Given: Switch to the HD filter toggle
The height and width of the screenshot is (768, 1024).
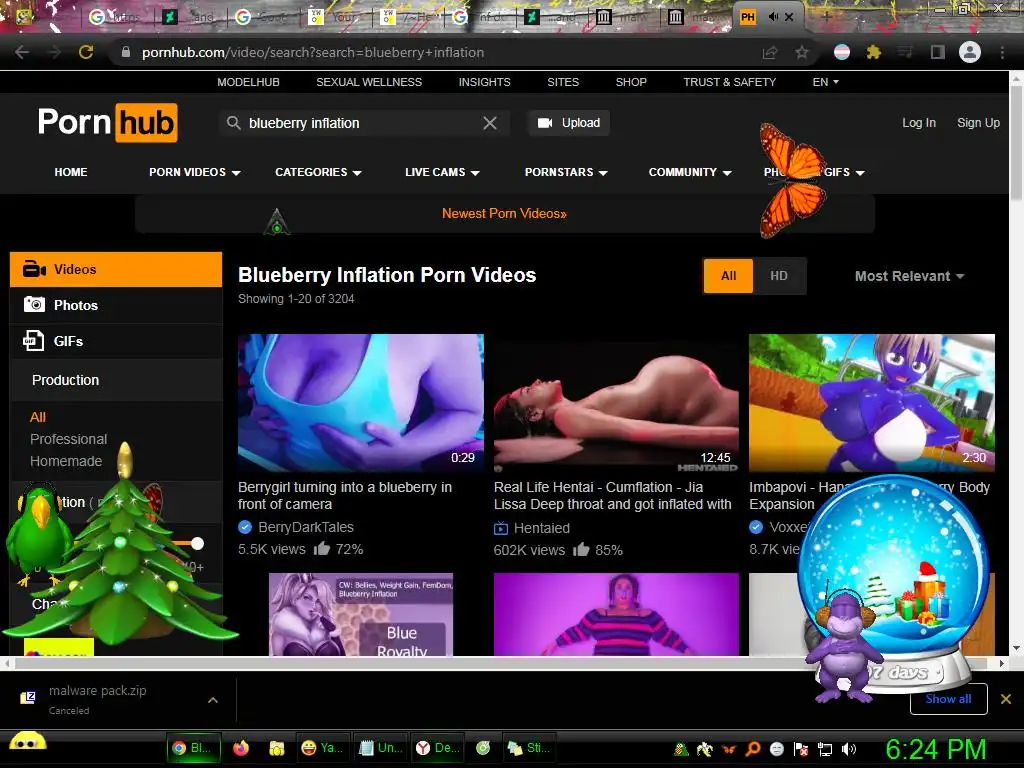Looking at the screenshot, I should click(x=778, y=276).
